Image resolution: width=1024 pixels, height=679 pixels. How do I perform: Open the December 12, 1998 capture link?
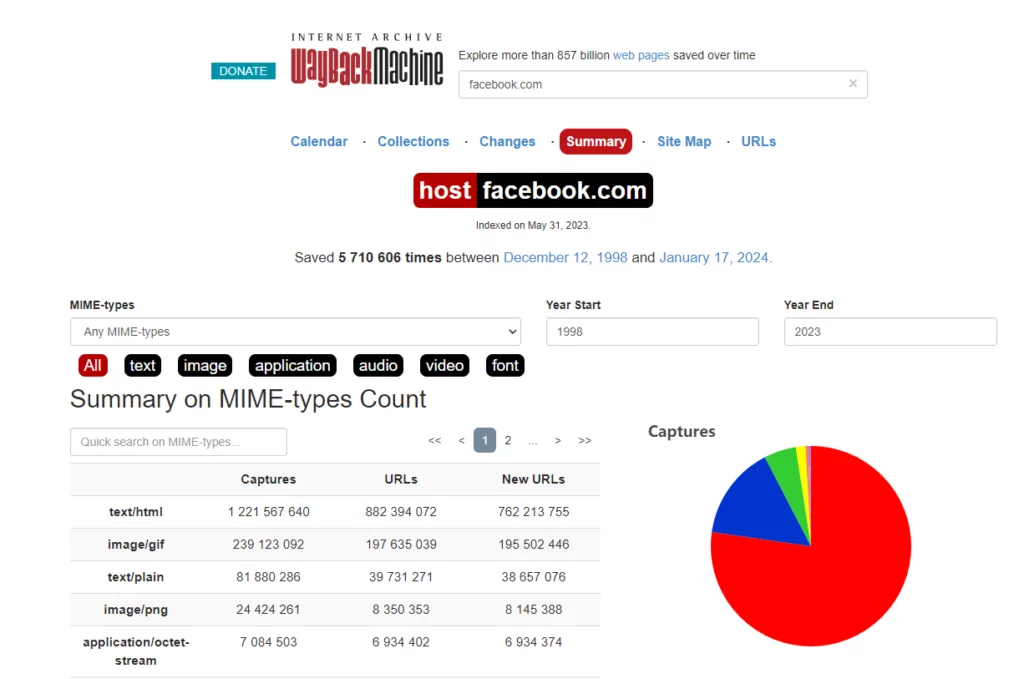click(x=565, y=258)
